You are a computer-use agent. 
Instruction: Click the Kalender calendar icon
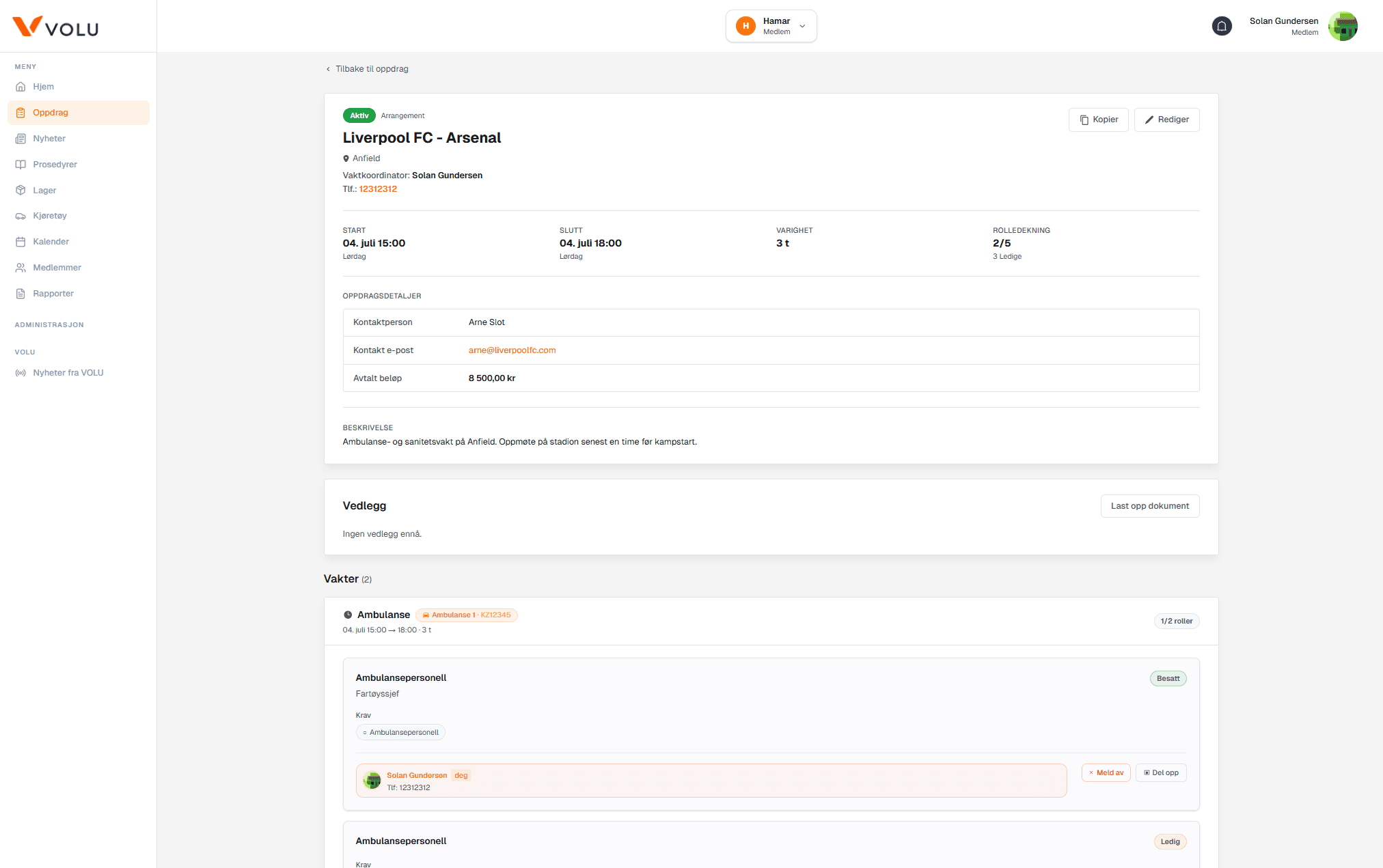(20, 242)
